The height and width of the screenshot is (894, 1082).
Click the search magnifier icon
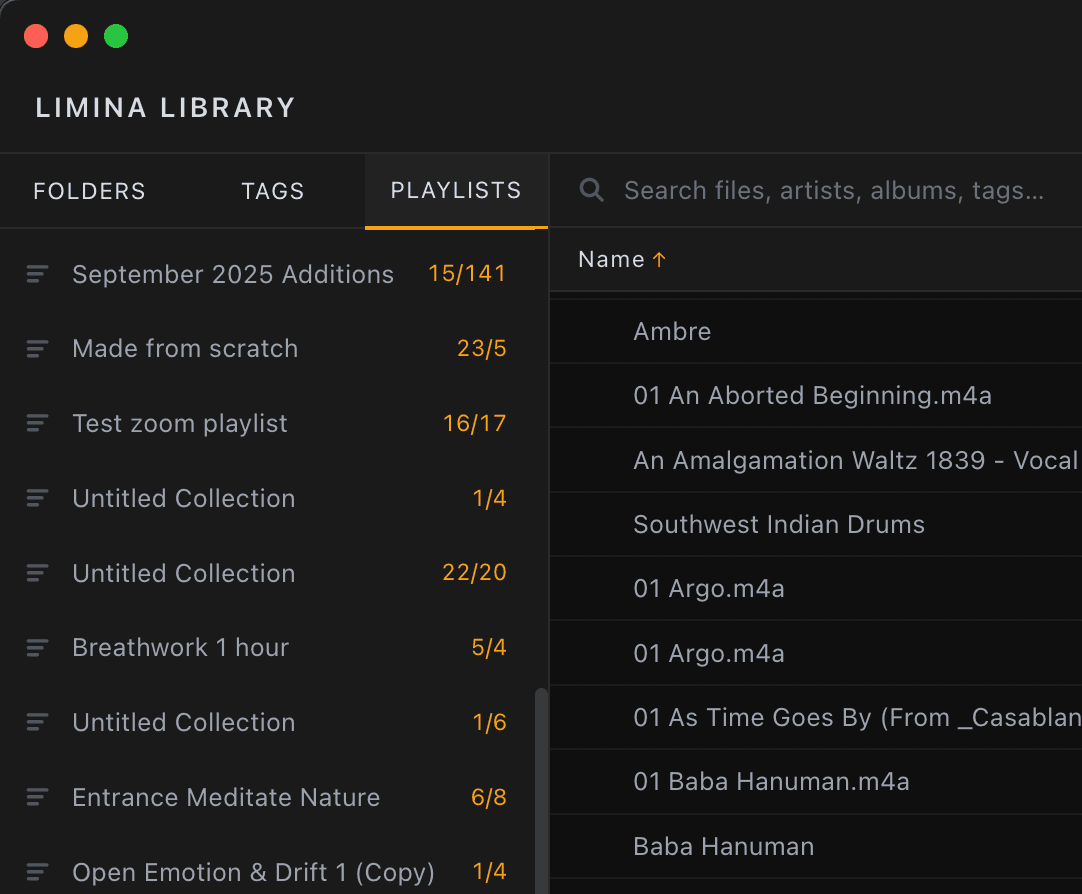point(591,190)
